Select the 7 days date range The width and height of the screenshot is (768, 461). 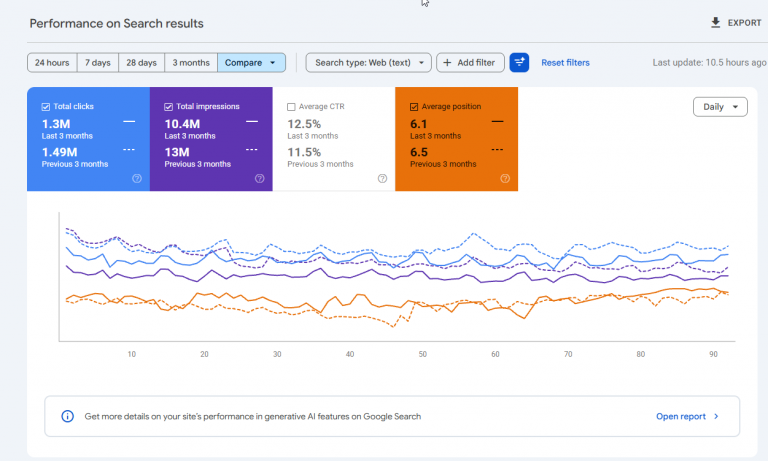pos(97,63)
